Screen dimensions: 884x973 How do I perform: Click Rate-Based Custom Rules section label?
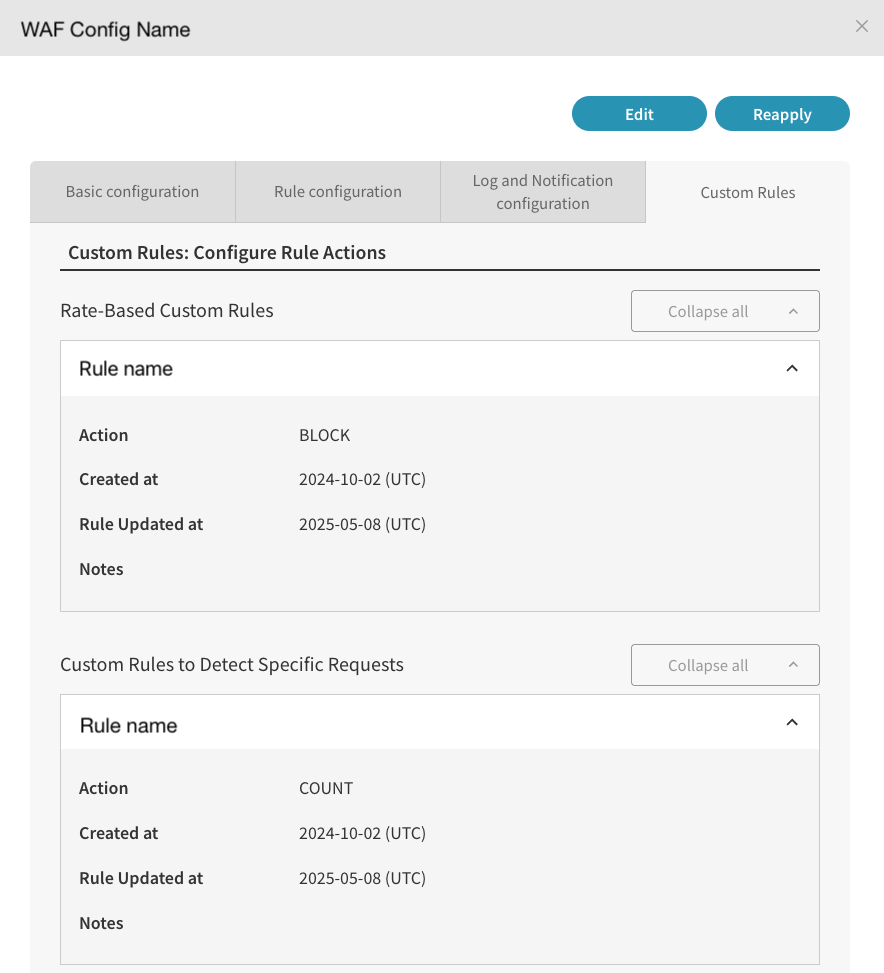[x=167, y=310]
